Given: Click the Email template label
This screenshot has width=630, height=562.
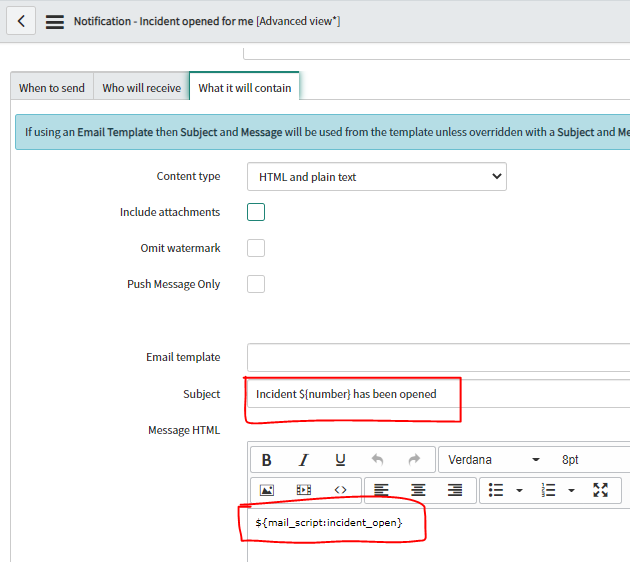Looking at the screenshot, I should click(183, 357).
